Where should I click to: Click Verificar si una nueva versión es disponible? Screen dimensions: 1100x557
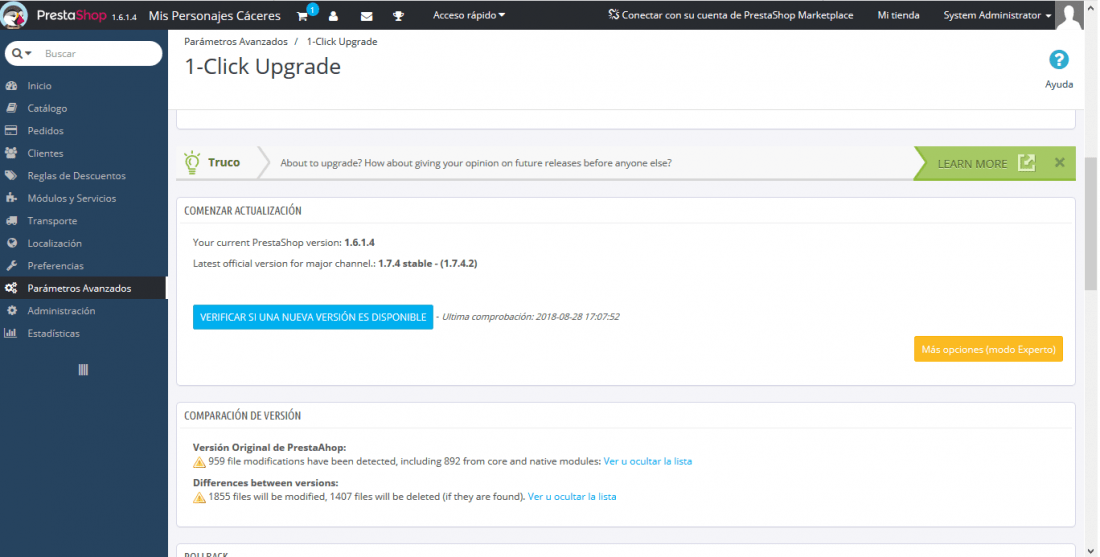click(x=313, y=317)
